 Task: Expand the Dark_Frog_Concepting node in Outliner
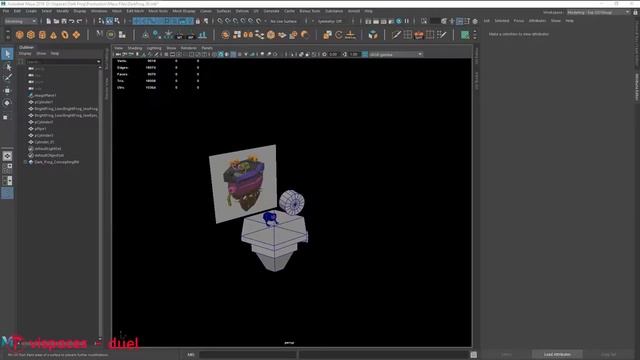coord(25,162)
